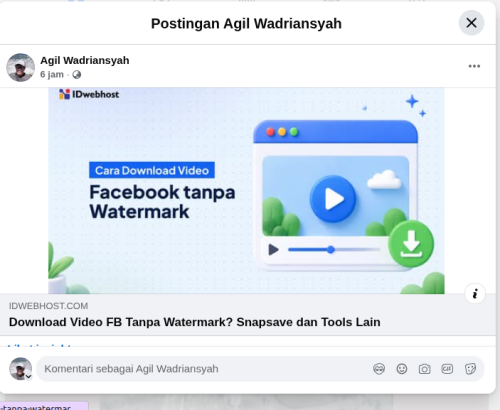The height and width of the screenshot is (410, 500).
Task: Select the 'Postingan Agil Wadriansyah' dialog title
Action: click(246, 24)
